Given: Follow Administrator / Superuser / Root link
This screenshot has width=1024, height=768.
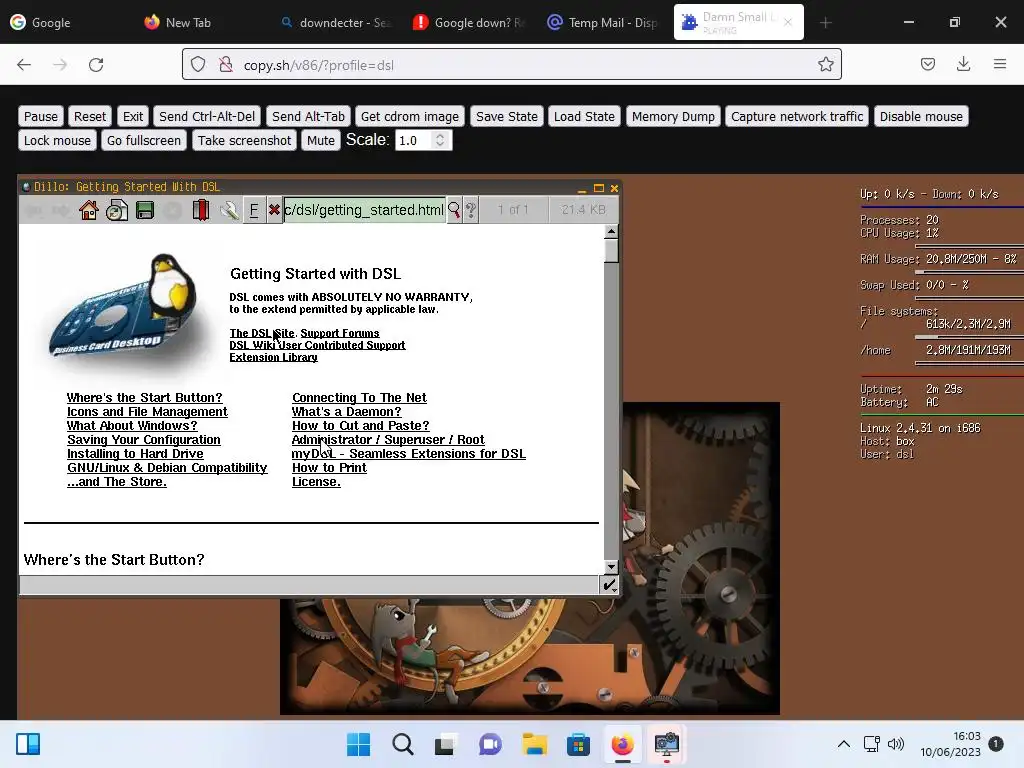Looking at the screenshot, I should 388,440.
